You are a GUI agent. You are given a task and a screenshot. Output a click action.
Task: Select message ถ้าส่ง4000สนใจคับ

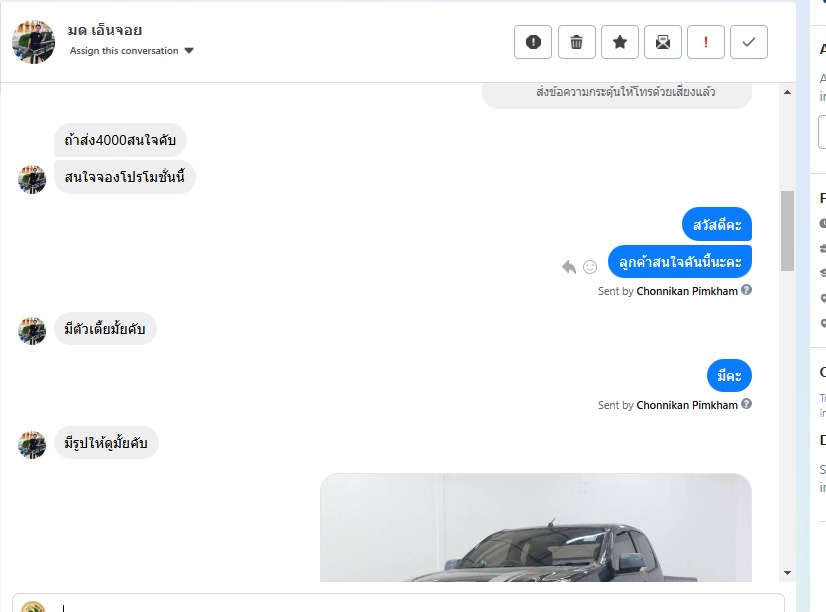coord(120,140)
